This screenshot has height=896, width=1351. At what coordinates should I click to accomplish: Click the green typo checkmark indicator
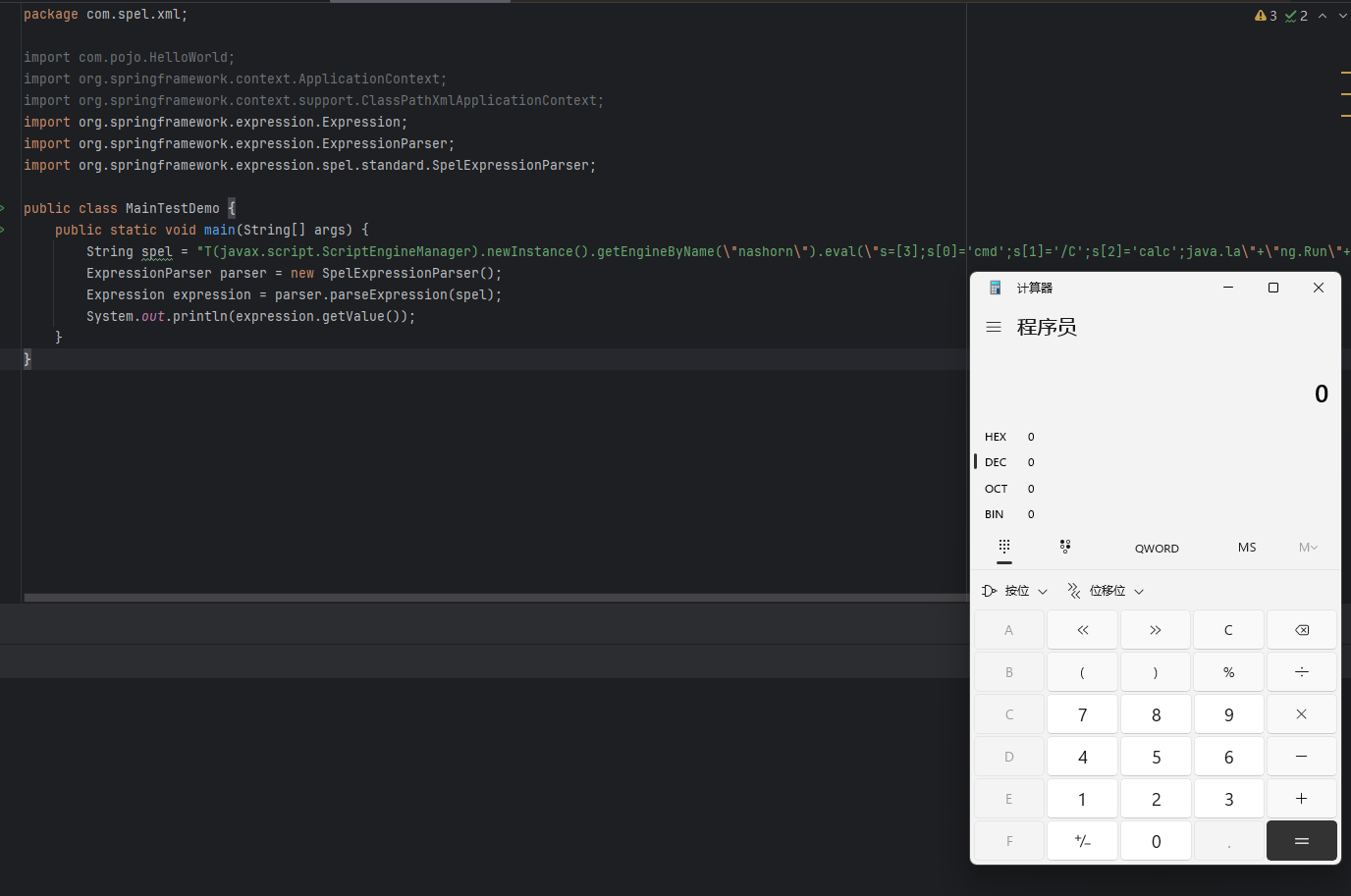pyautogui.click(x=1296, y=16)
